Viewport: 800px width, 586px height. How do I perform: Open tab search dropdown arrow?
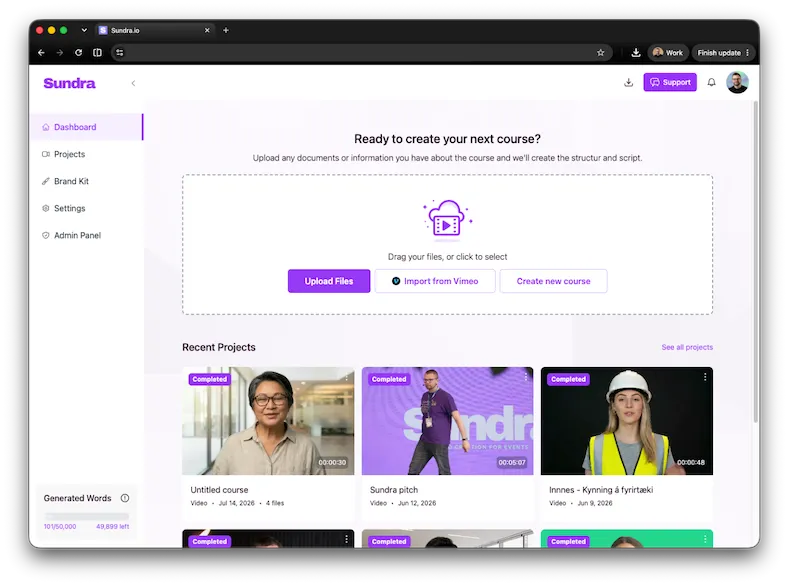pos(84,30)
